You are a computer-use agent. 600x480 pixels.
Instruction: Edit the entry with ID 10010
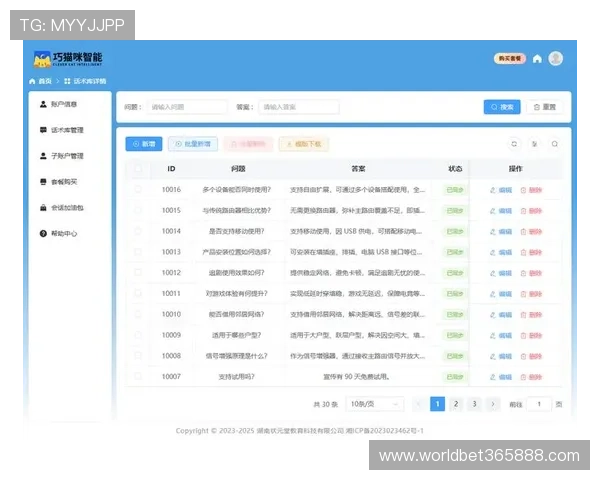coord(501,315)
